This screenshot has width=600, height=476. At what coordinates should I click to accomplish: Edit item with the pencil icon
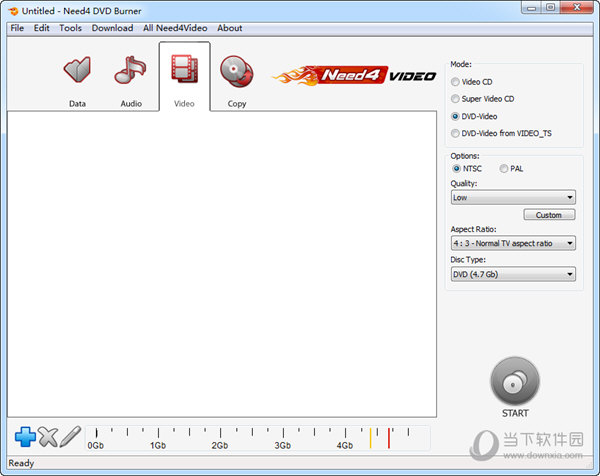point(70,436)
